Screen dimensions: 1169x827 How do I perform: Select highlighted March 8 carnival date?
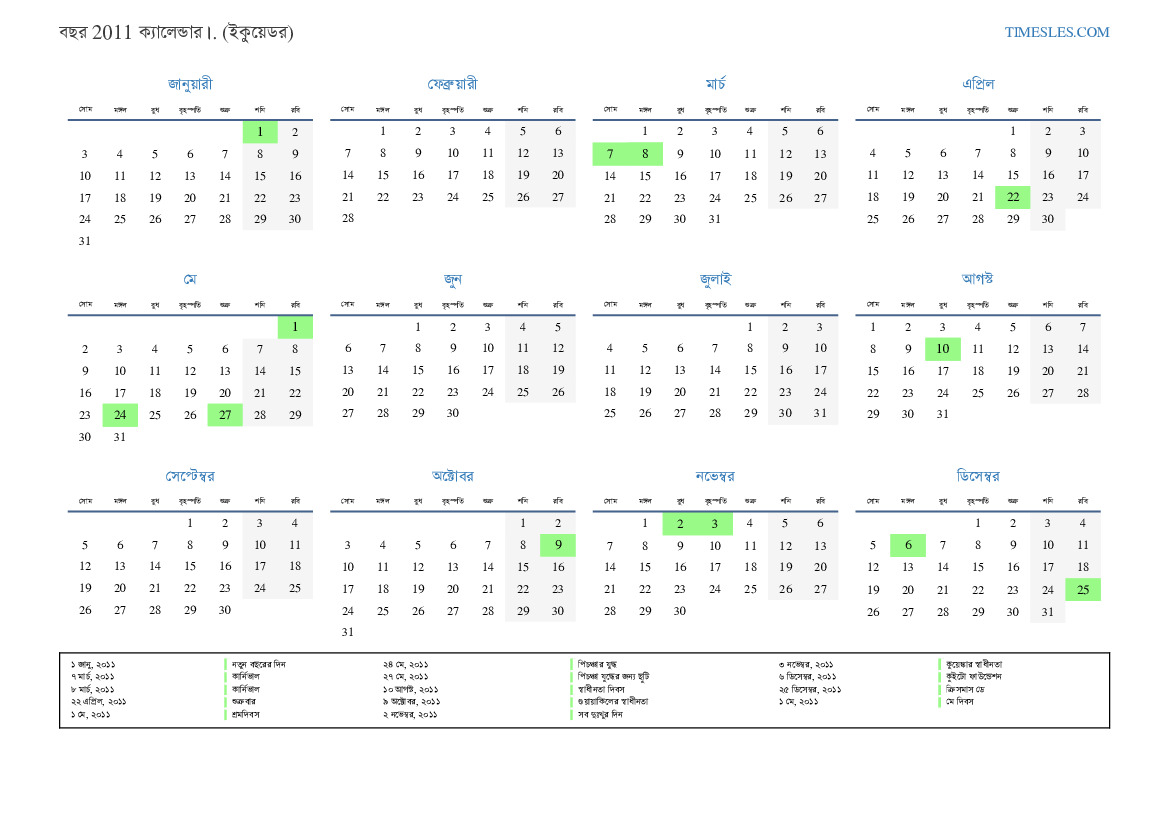[645, 154]
